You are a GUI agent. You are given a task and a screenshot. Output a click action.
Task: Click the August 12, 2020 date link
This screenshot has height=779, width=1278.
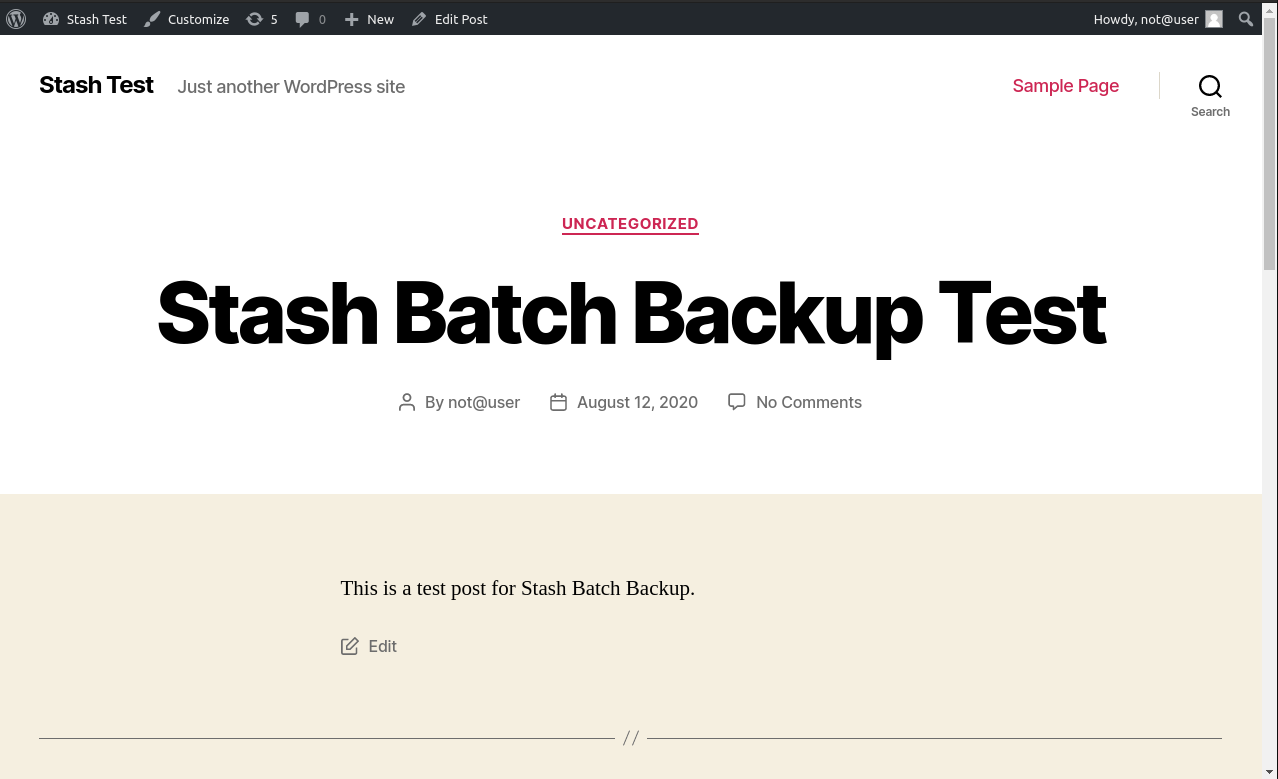click(637, 402)
